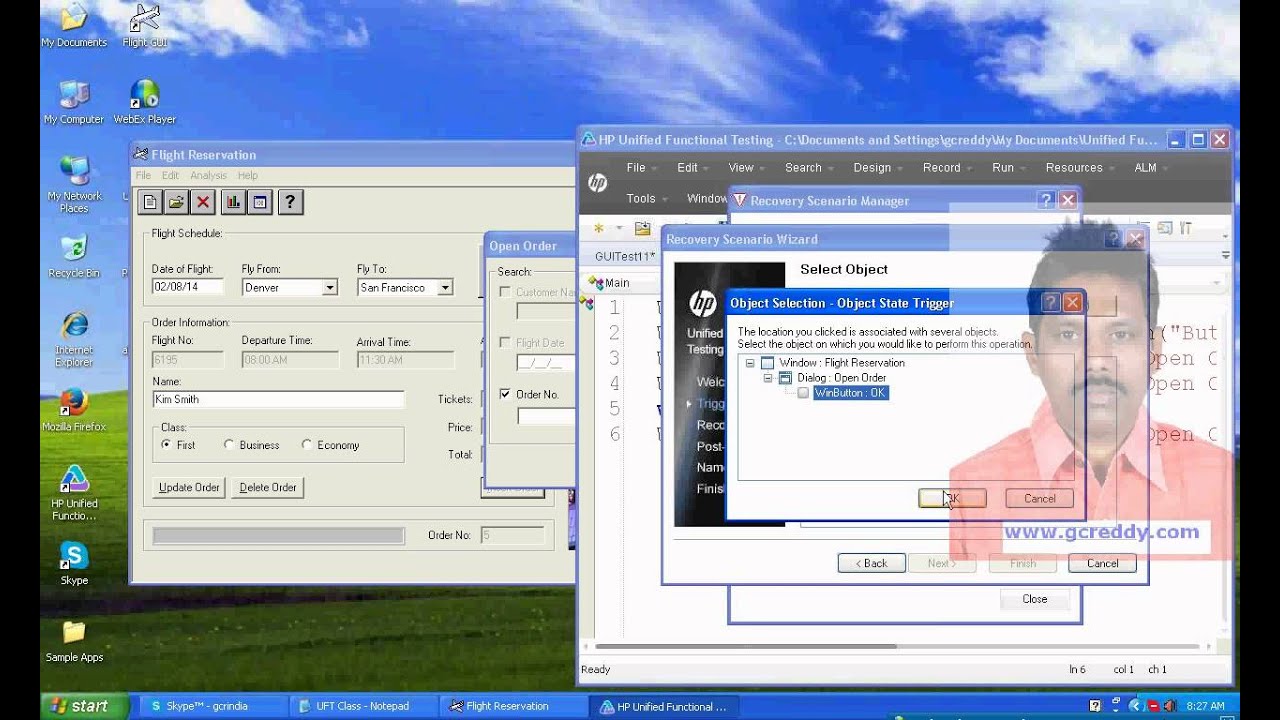Open My Network Places desktop icon

74,185
